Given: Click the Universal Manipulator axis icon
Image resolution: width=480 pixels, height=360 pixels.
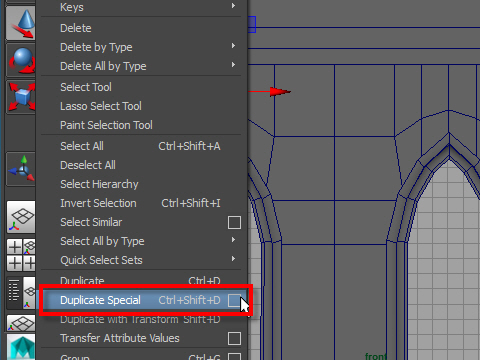Looking at the screenshot, I should coord(21,169).
